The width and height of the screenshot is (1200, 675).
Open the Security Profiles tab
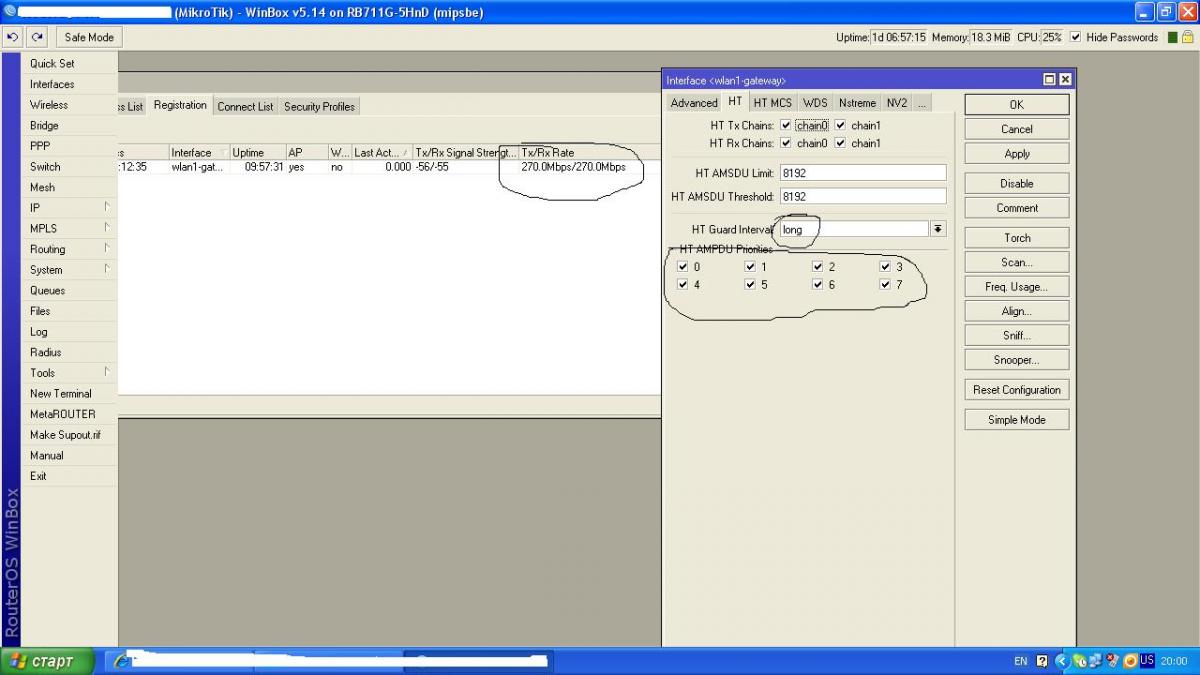[319, 107]
